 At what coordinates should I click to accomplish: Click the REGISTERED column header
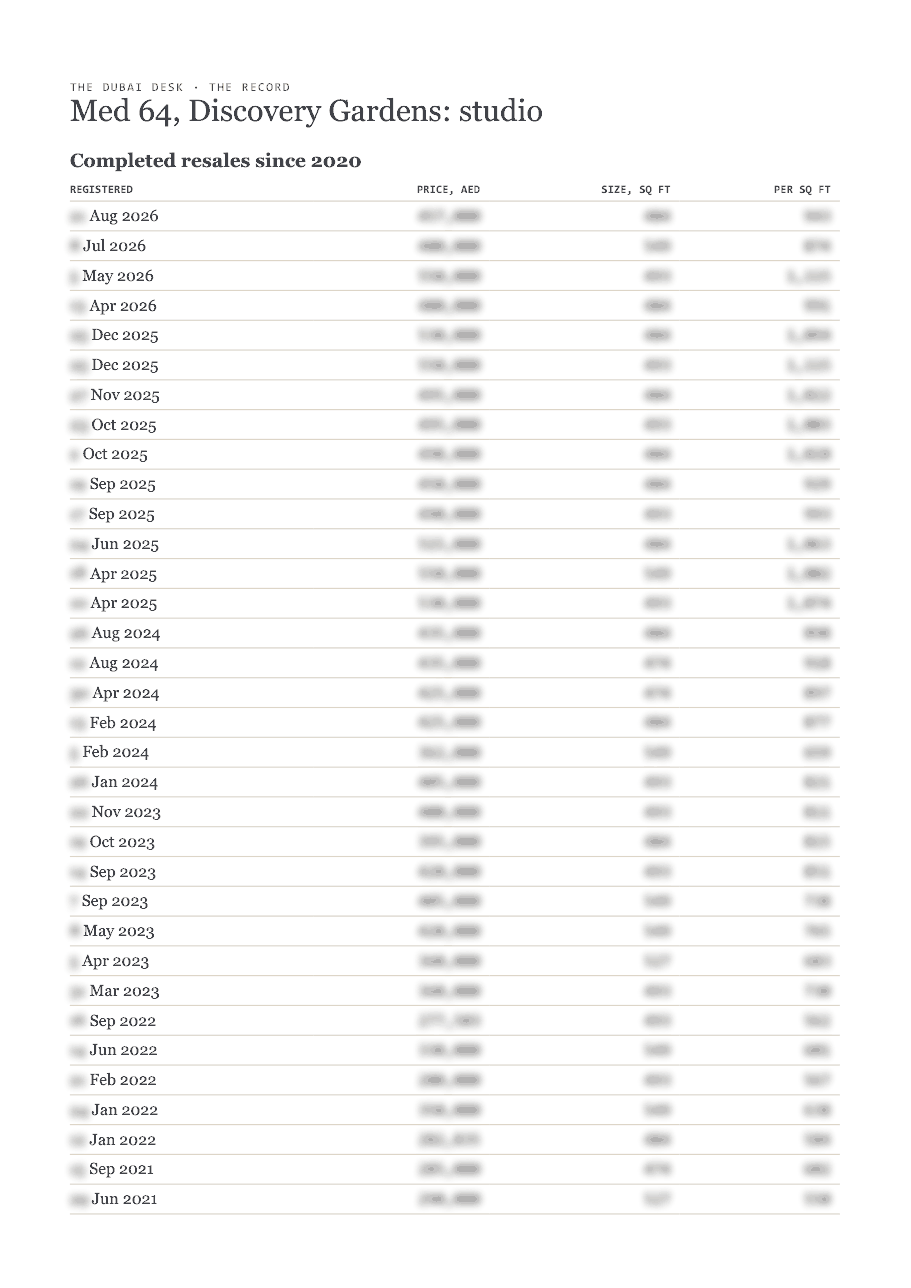pyautogui.click(x=101, y=189)
